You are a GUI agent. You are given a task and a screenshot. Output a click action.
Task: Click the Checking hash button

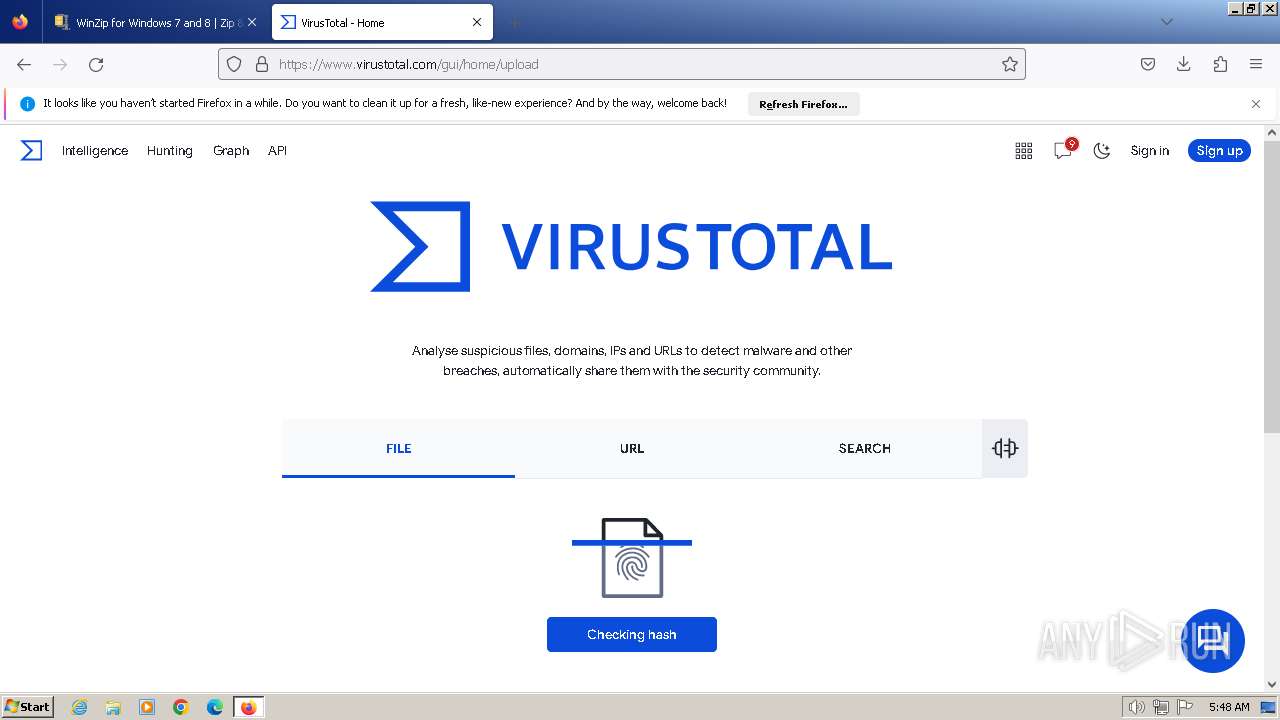tap(632, 635)
